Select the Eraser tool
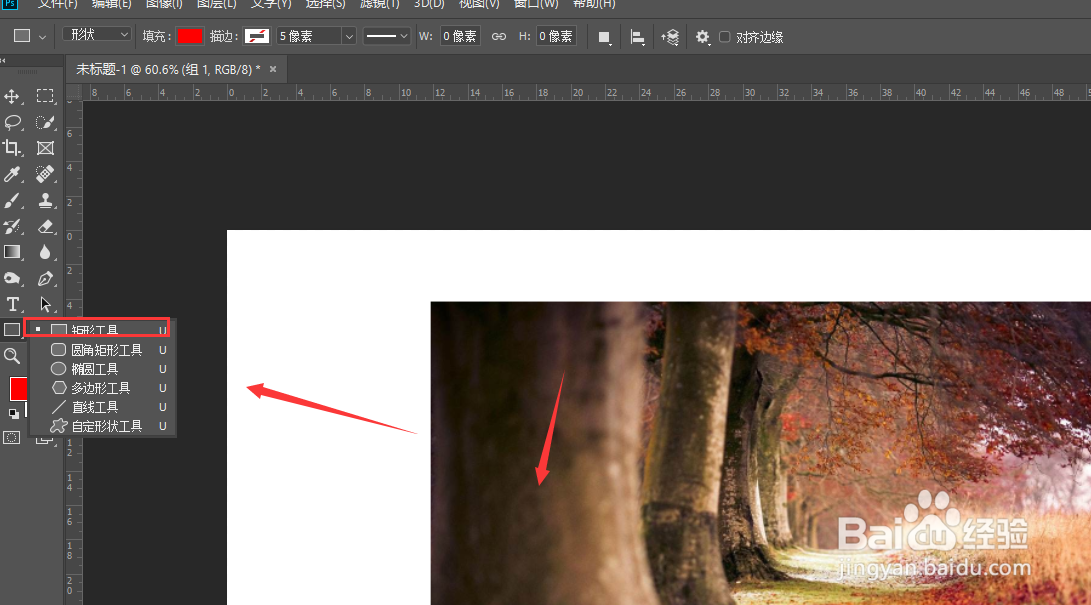This screenshot has height=605, width=1091. [45, 226]
